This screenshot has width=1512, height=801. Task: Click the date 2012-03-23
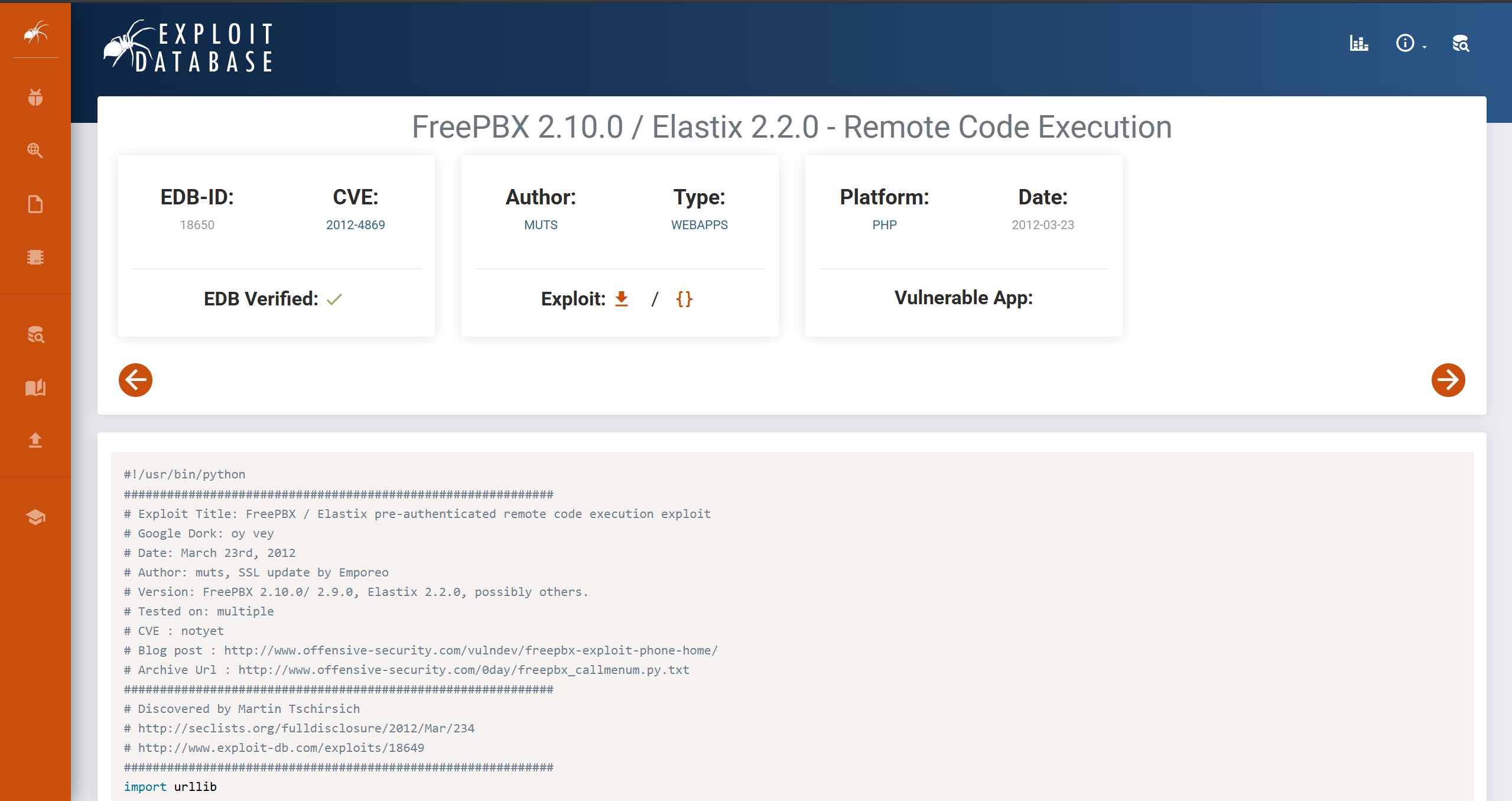(1043, 225)
